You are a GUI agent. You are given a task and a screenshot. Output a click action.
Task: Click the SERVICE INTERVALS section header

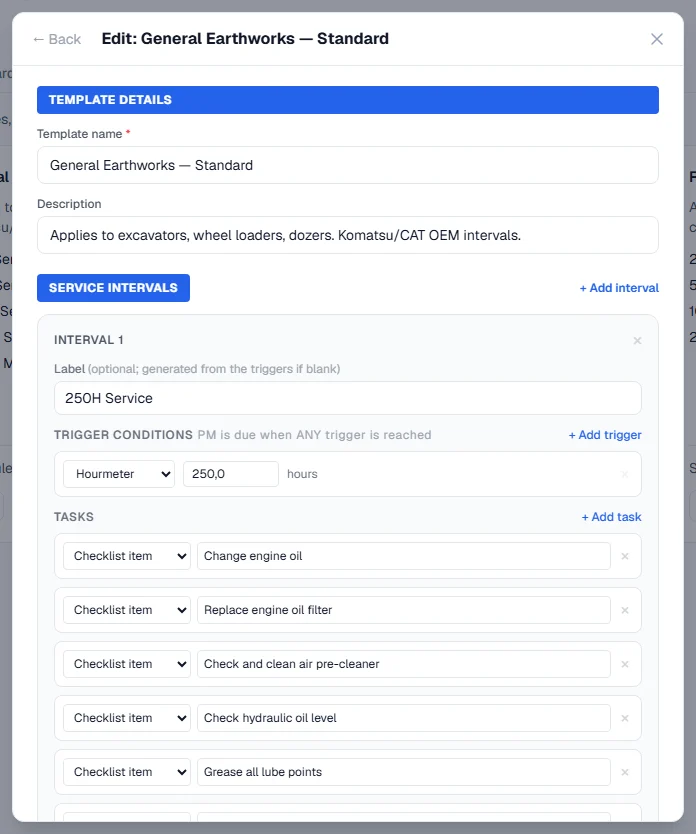click(113, 288)
